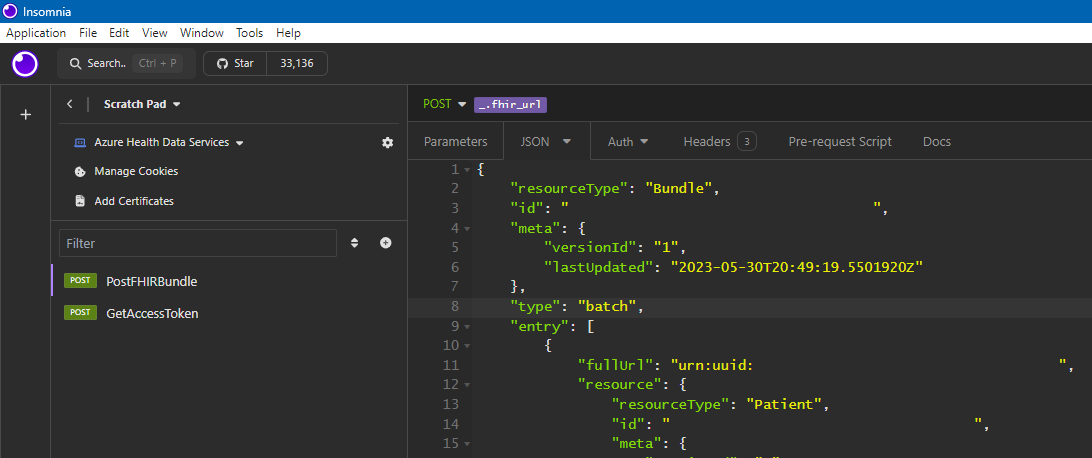Click the create request plus circle icon
Screen dimensions: 1092x458
386,243
